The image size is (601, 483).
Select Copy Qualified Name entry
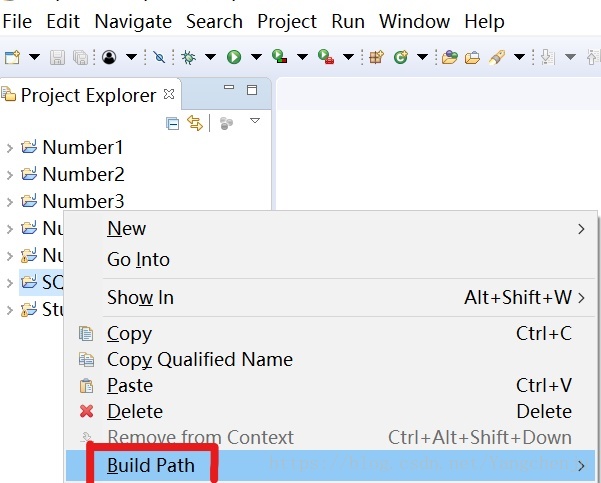[x=200, y=359]
